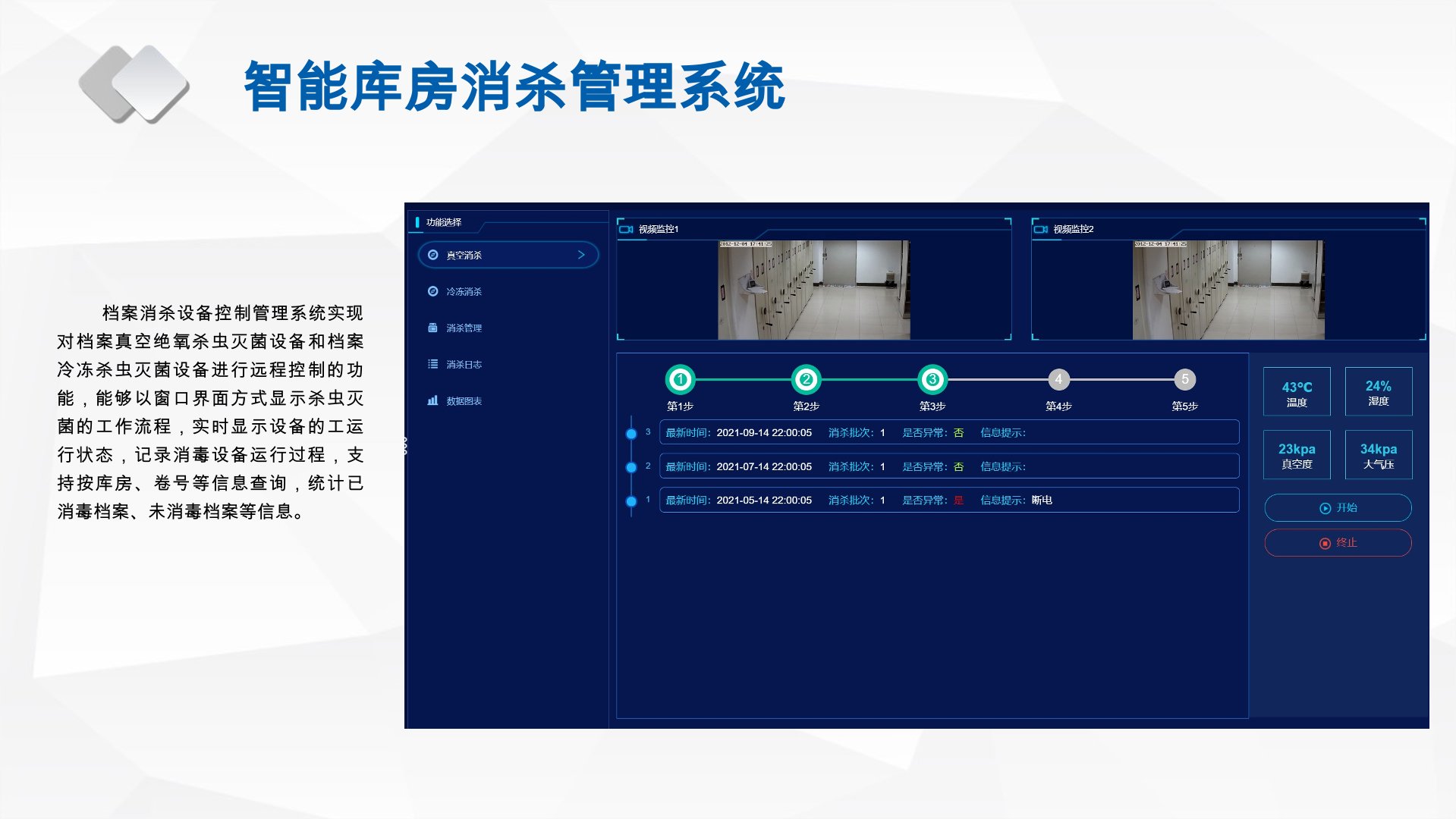
Task: Click the 数据图表 bar chart icon
Action: (432, 400)
